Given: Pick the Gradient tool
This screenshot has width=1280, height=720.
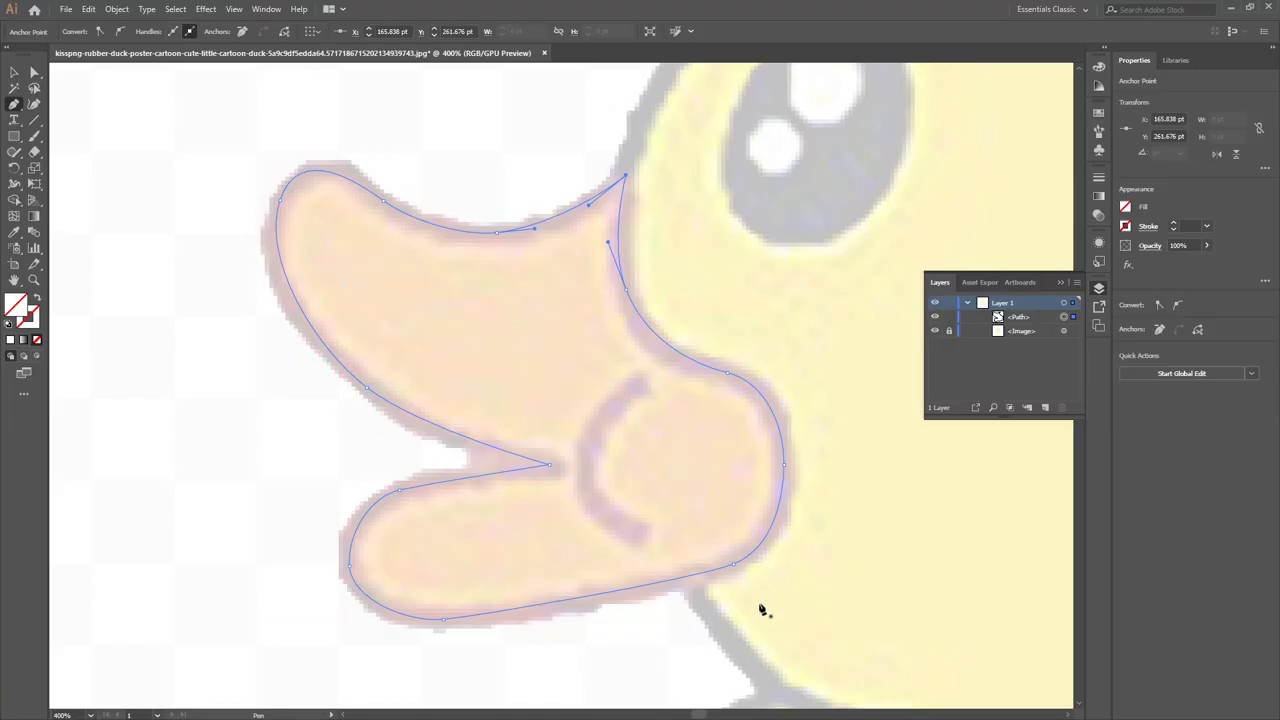Looking at the screenshot, I should tap(34, 216).
